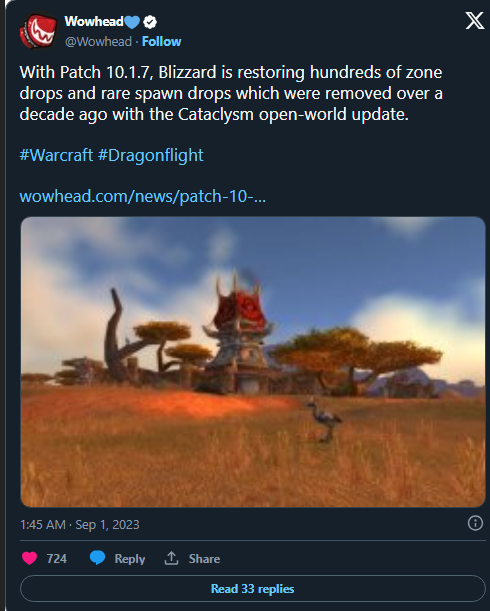Open the @Wowhead handle
490x611 pixels.
click(x=98, y=41)
